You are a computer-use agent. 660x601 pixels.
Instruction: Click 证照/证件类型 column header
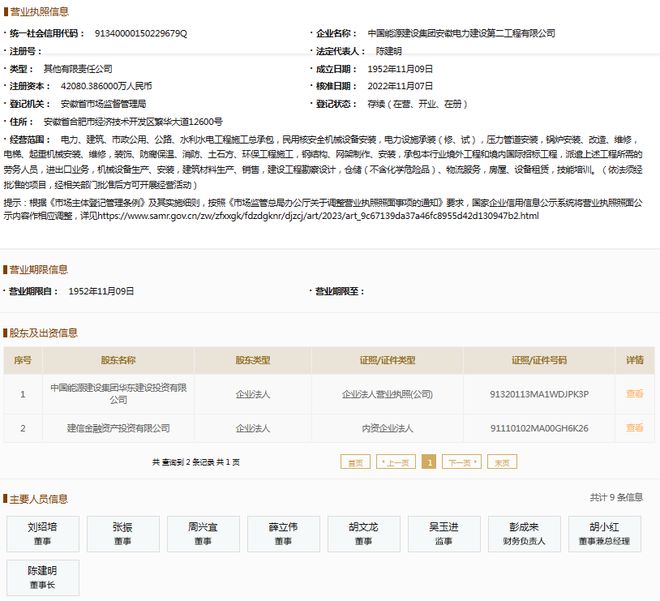387,360
